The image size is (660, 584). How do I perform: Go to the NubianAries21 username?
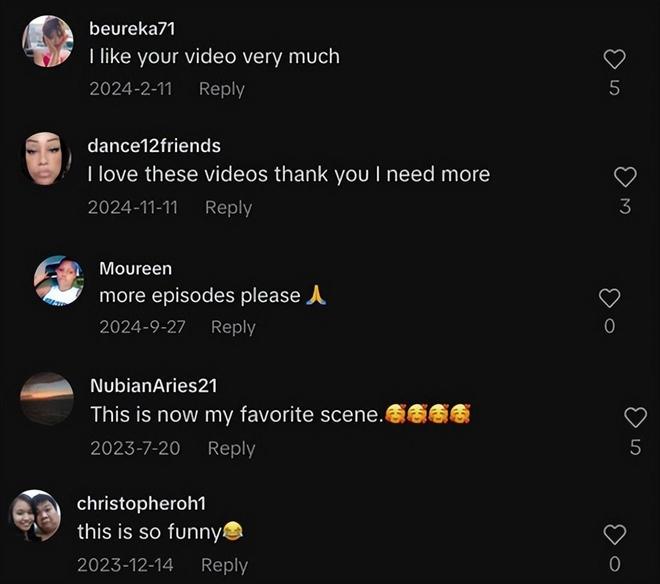point(154,386)
